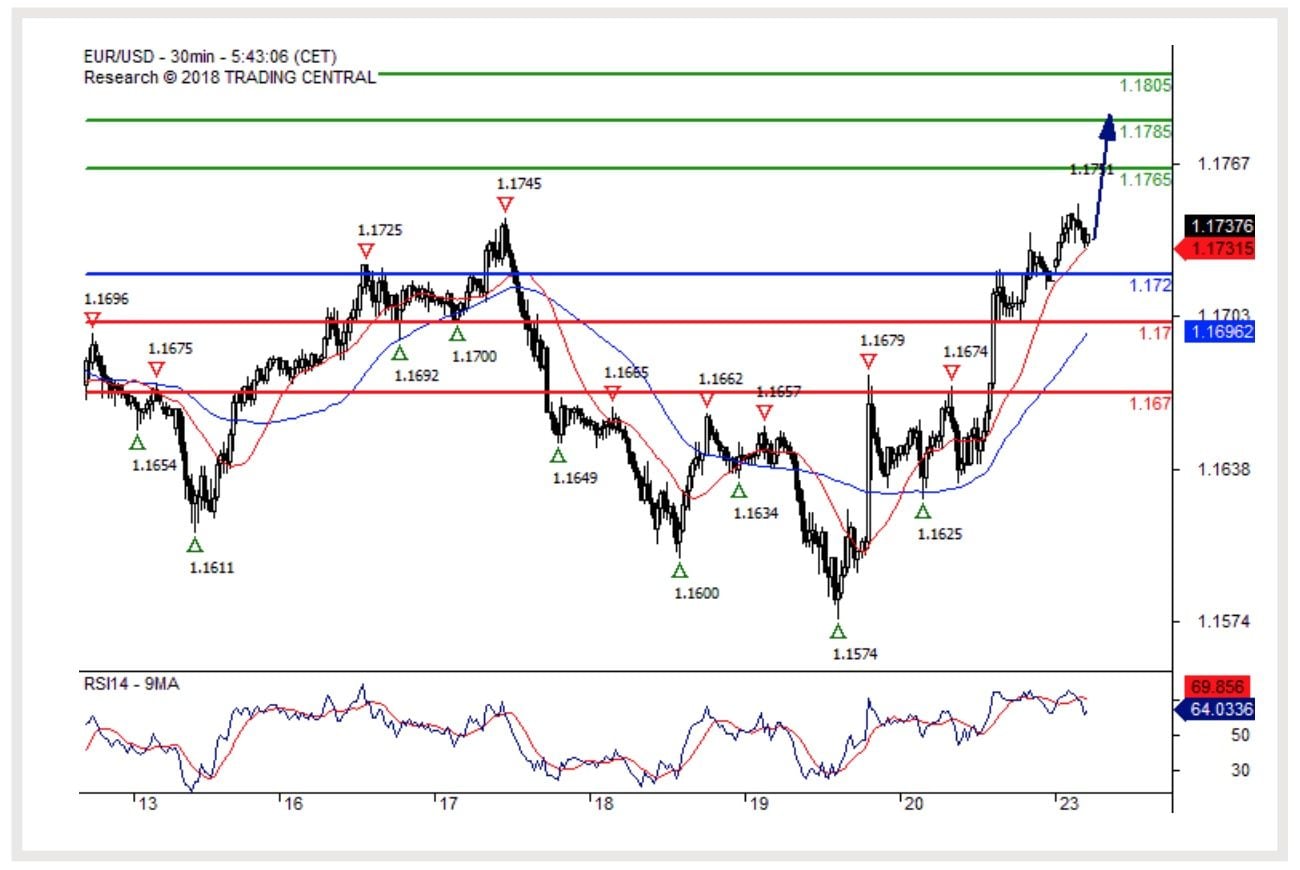This screenshot has width=1300, height=870.
Task: Click the black 1.17376 current price tag
Action: click(1219, 226)
